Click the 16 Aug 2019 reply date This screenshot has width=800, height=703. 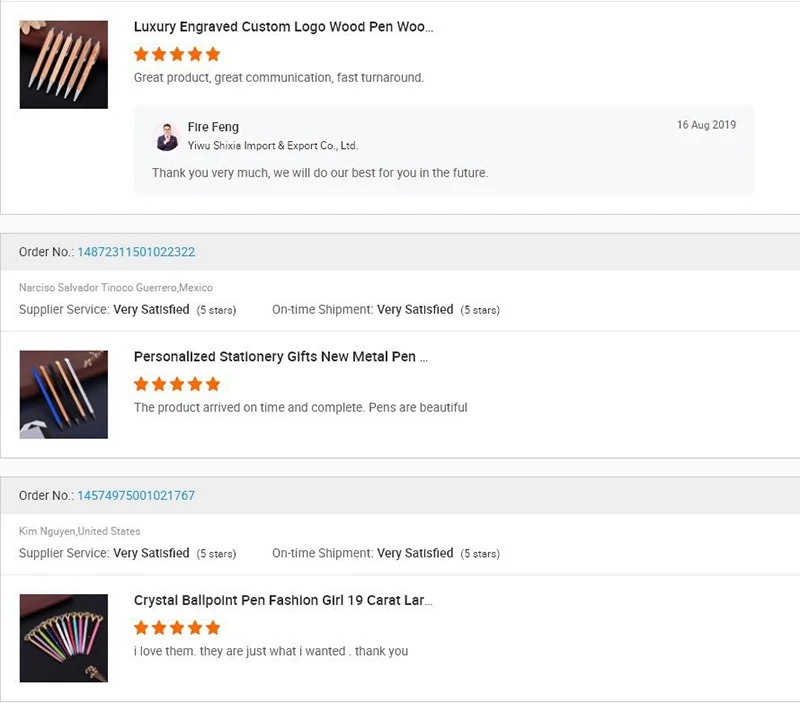pyautogui.click(x=706, y=126)
